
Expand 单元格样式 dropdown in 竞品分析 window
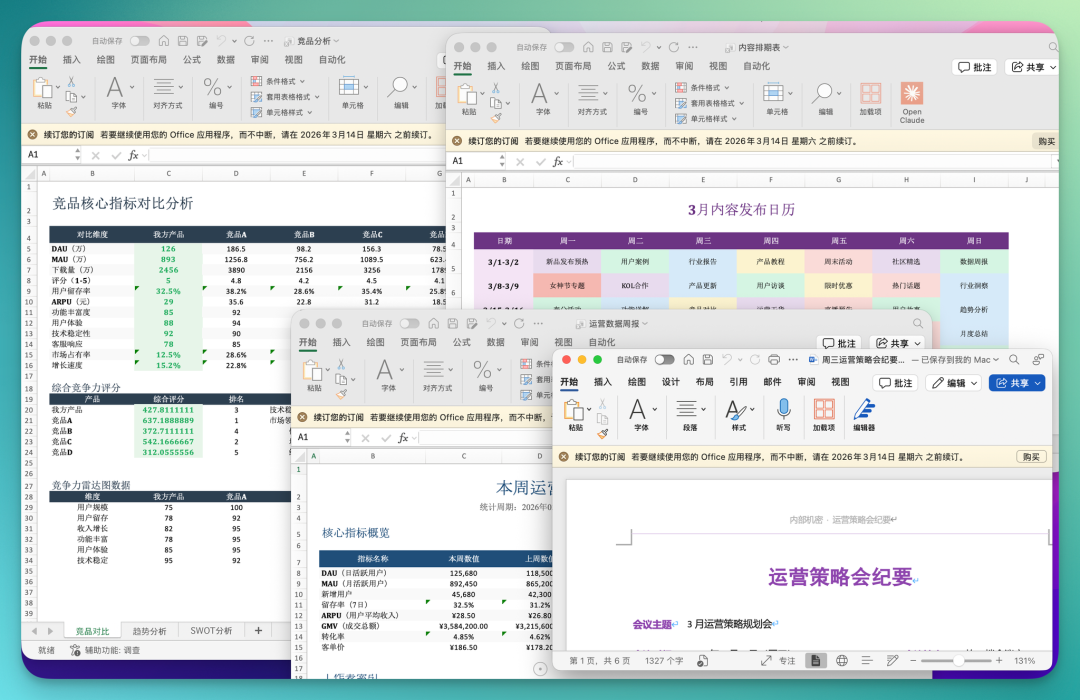tap(309, 112)
